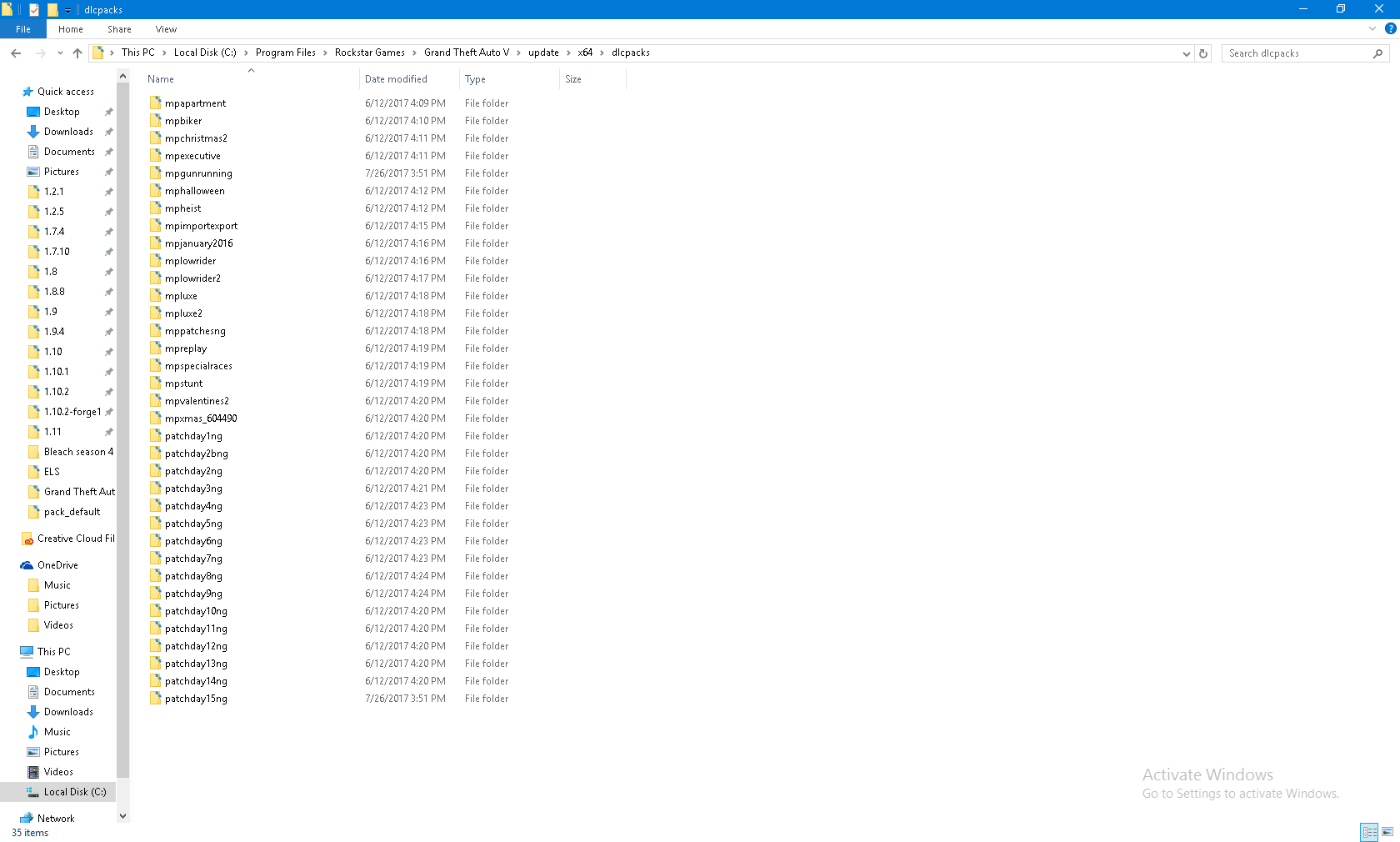Select OneDrive in navigation pane
The image size is (1400, 842).
click(57, 565)
